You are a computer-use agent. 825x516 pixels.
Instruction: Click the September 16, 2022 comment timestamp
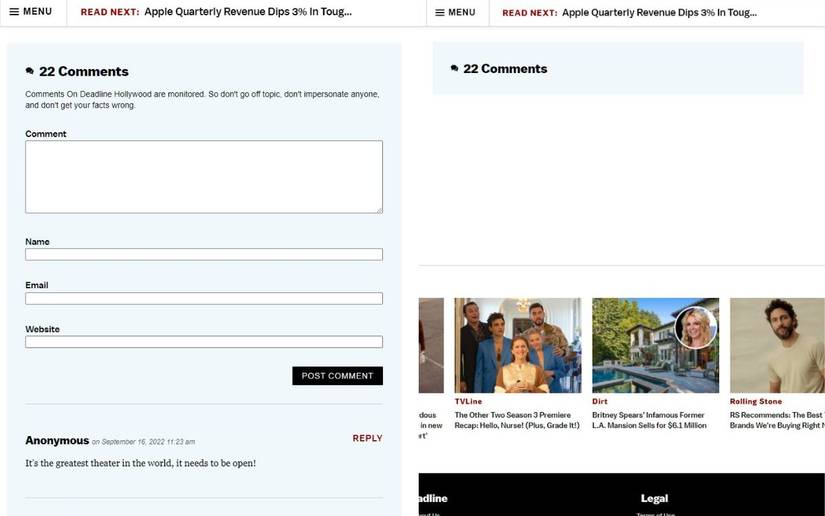point(144,442)
